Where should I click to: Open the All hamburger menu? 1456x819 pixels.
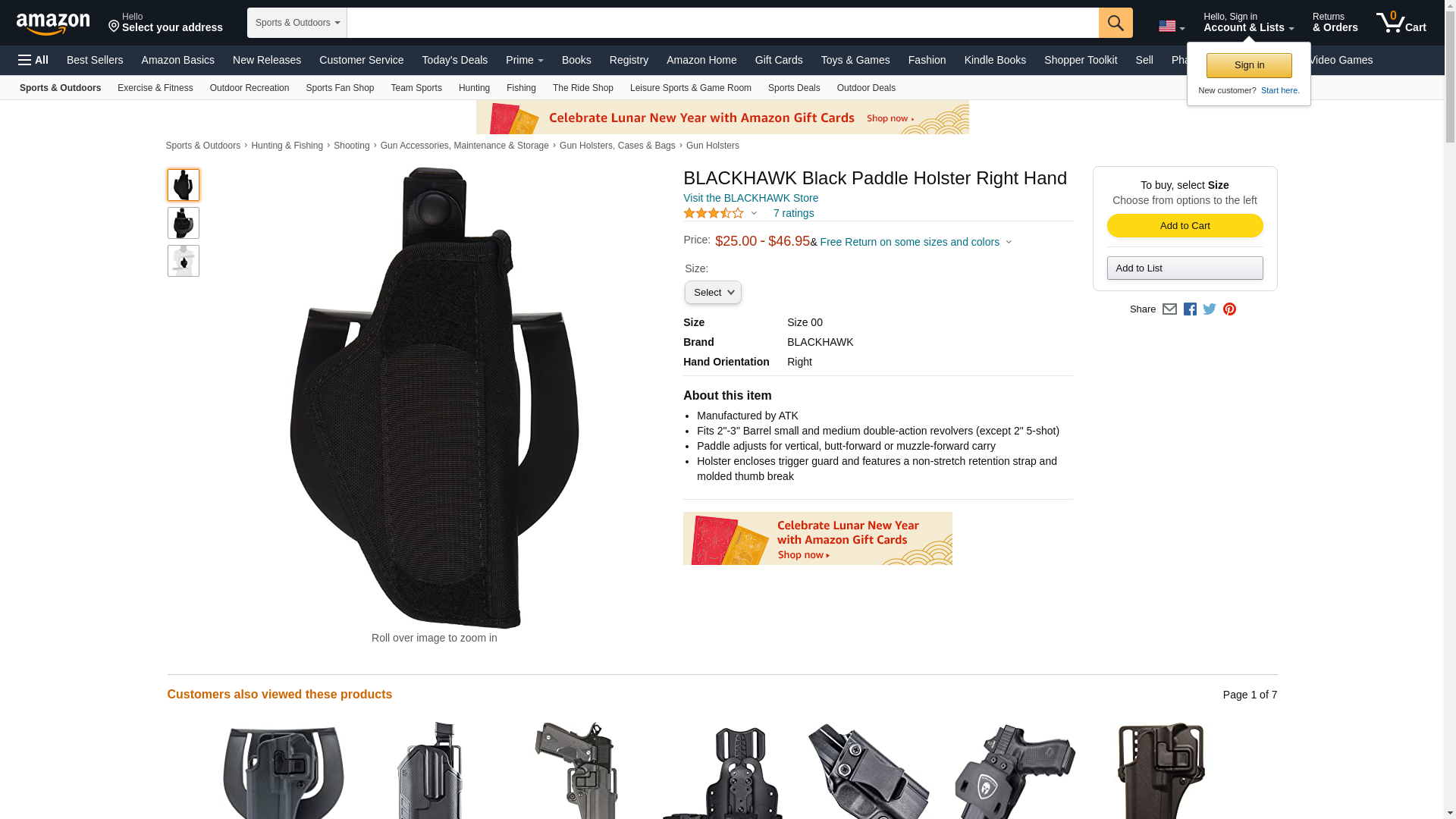pos(33,60)
